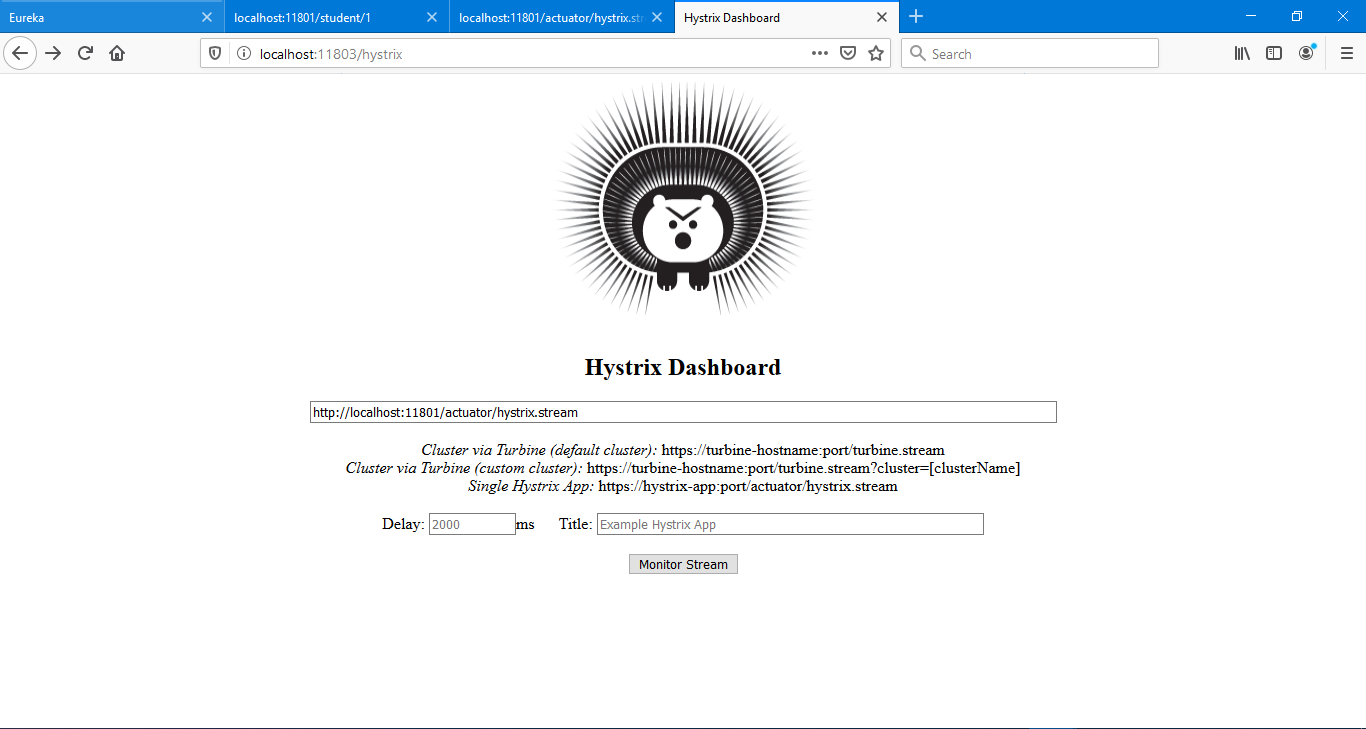This screenshot has width=1366, height=729.
Task: Go back using the browser back arrow
Action: tap(20, 54)
